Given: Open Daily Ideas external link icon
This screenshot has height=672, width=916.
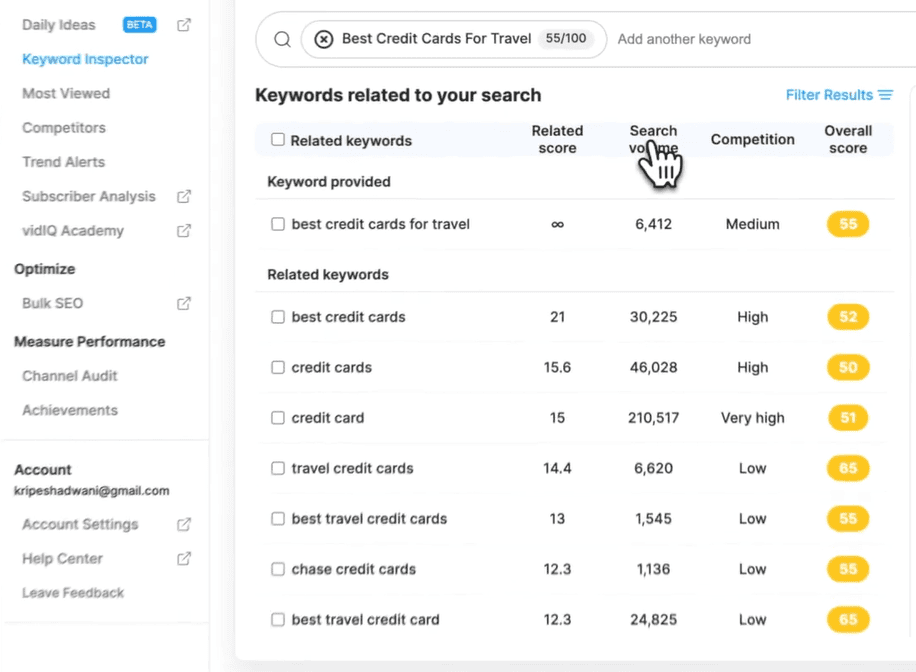Looking at the screenshot, I should tap(184, 24).
